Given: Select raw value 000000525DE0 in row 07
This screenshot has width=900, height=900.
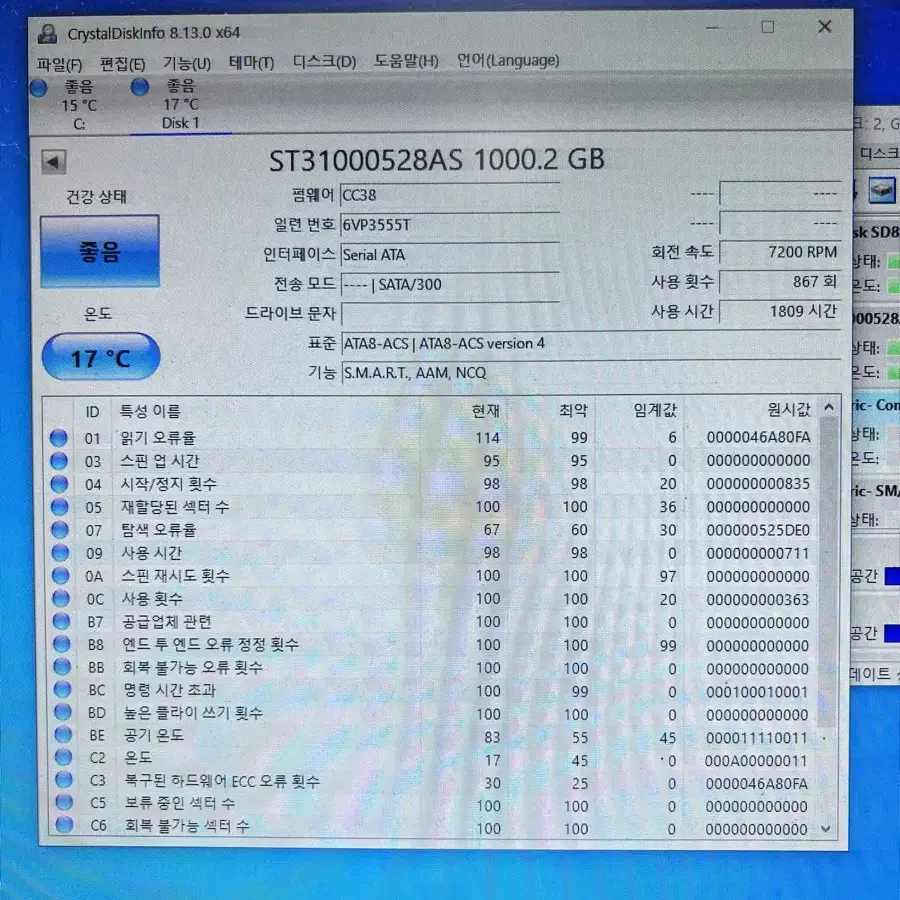Looking at the screenshot, I should pos(758,530).
